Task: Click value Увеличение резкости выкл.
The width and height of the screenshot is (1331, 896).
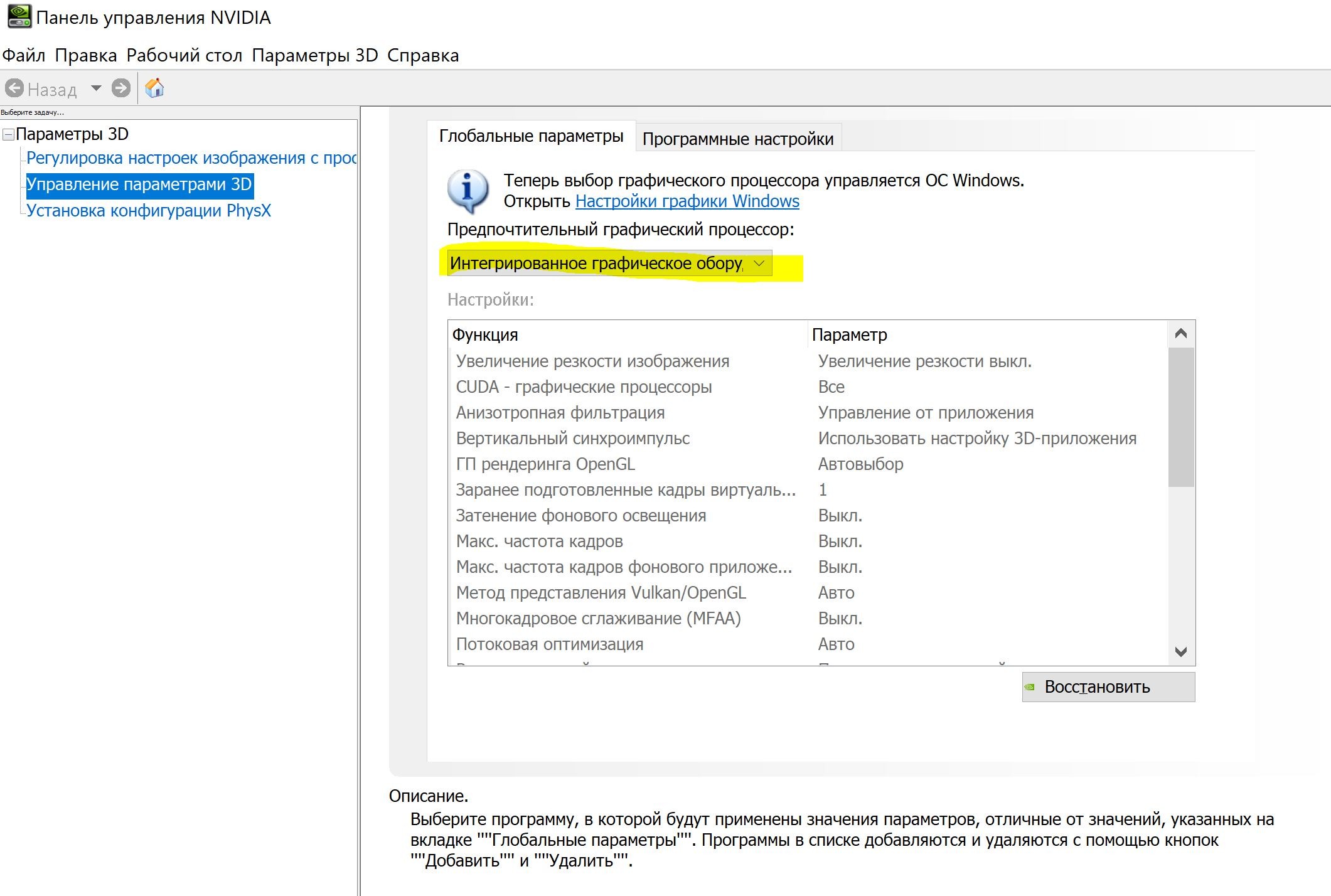Action: click(925, 361)
